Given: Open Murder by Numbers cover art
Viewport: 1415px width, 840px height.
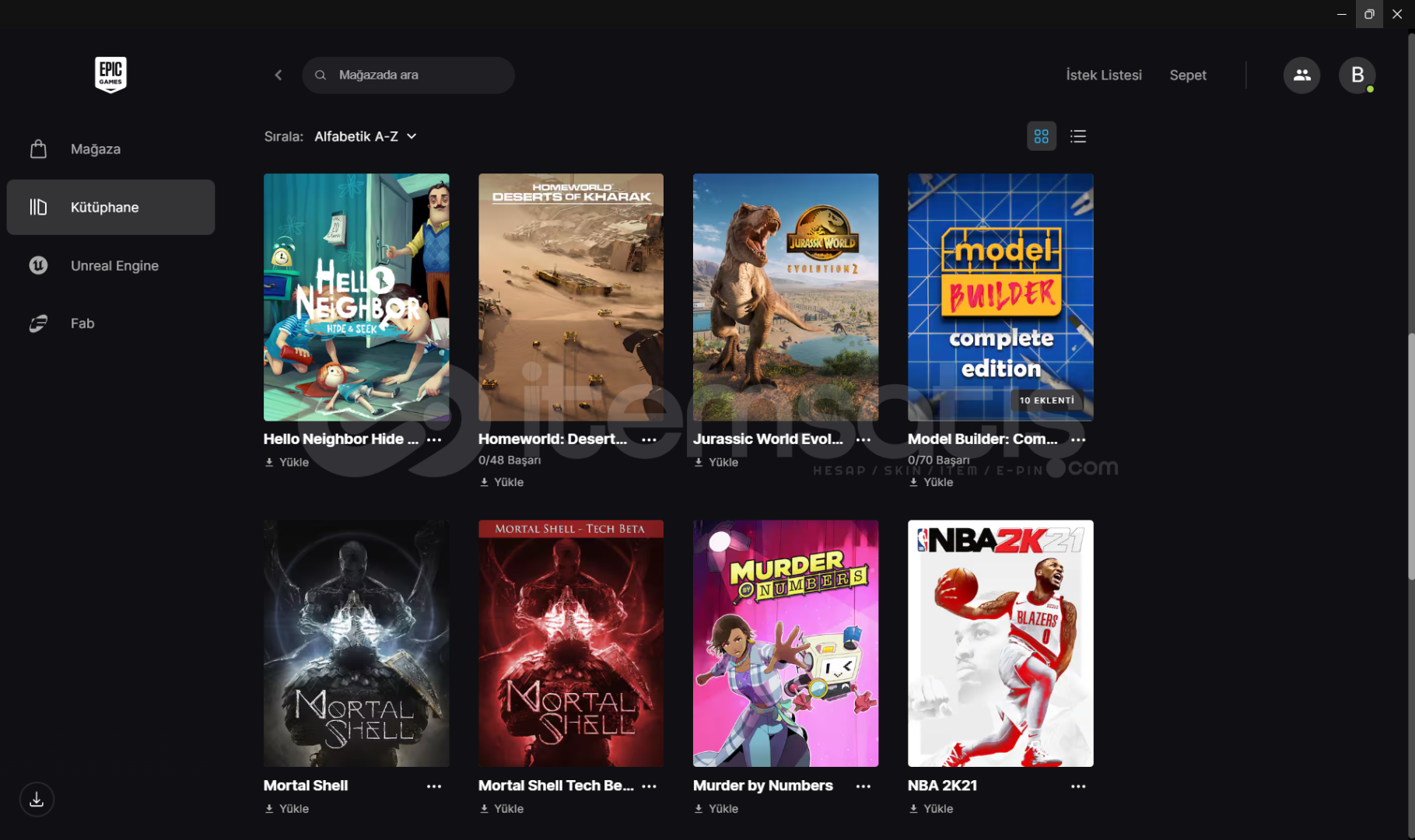Looking at the screenshot, I should 786,643.
